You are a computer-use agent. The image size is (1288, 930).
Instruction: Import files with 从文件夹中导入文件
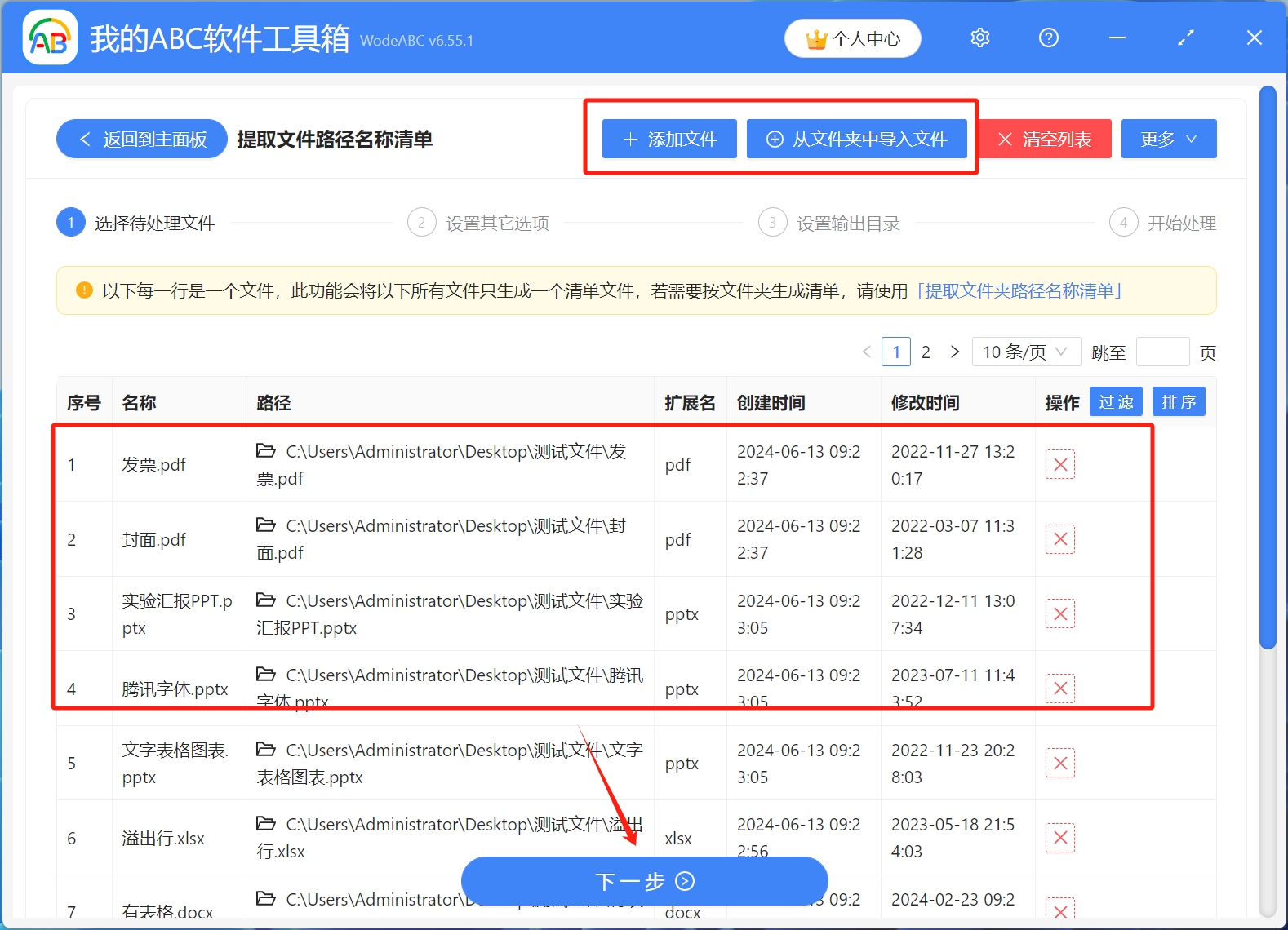tap(856, 139)
